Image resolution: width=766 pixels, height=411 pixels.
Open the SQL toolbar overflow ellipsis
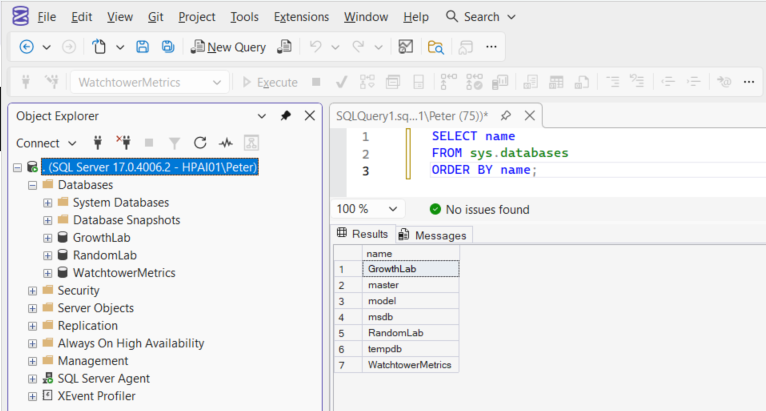coord(749,82)
